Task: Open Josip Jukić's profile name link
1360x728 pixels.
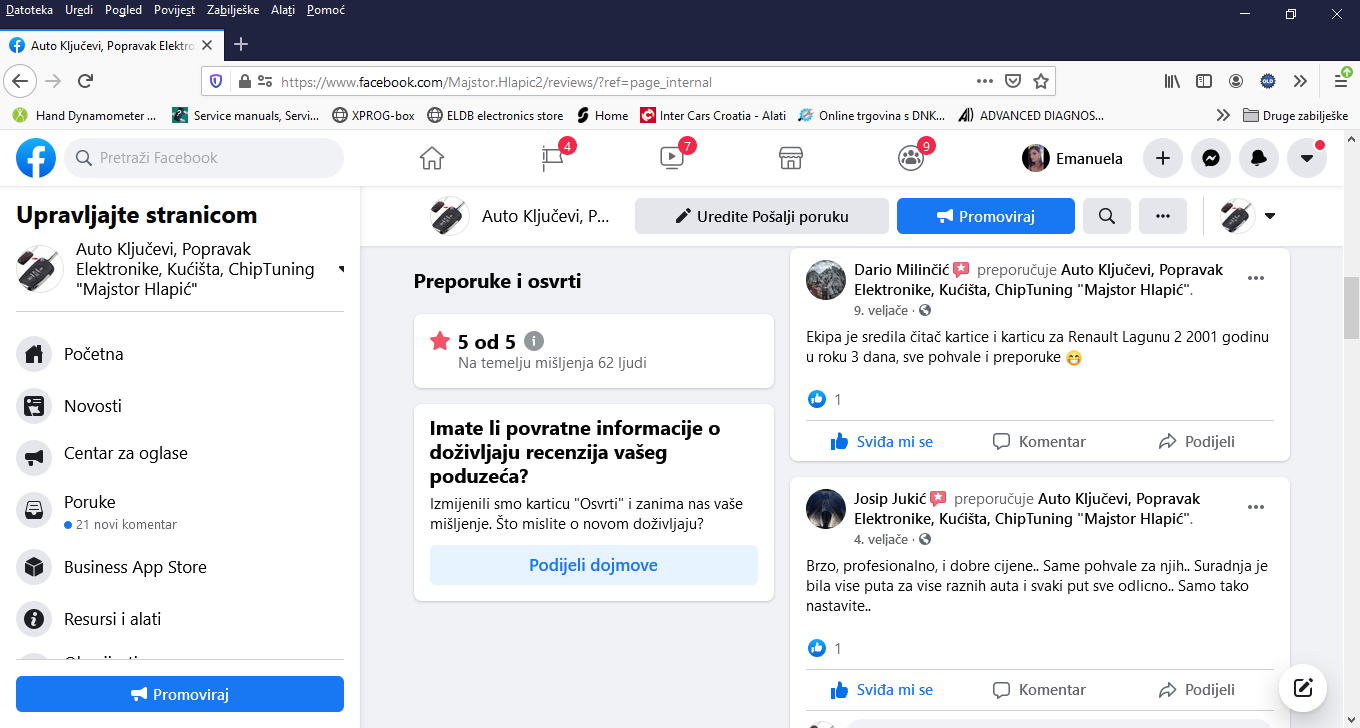Action: point(890,498)
